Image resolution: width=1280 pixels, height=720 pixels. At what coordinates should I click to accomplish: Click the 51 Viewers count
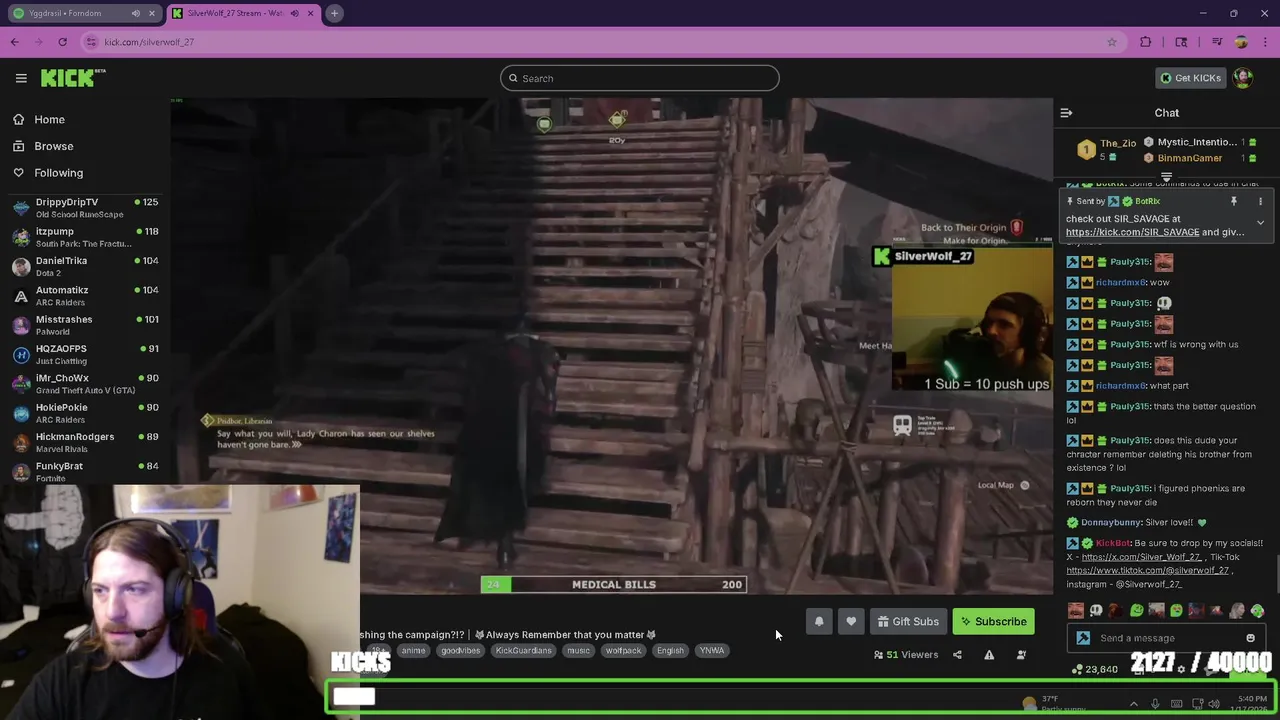click(906, 655)
